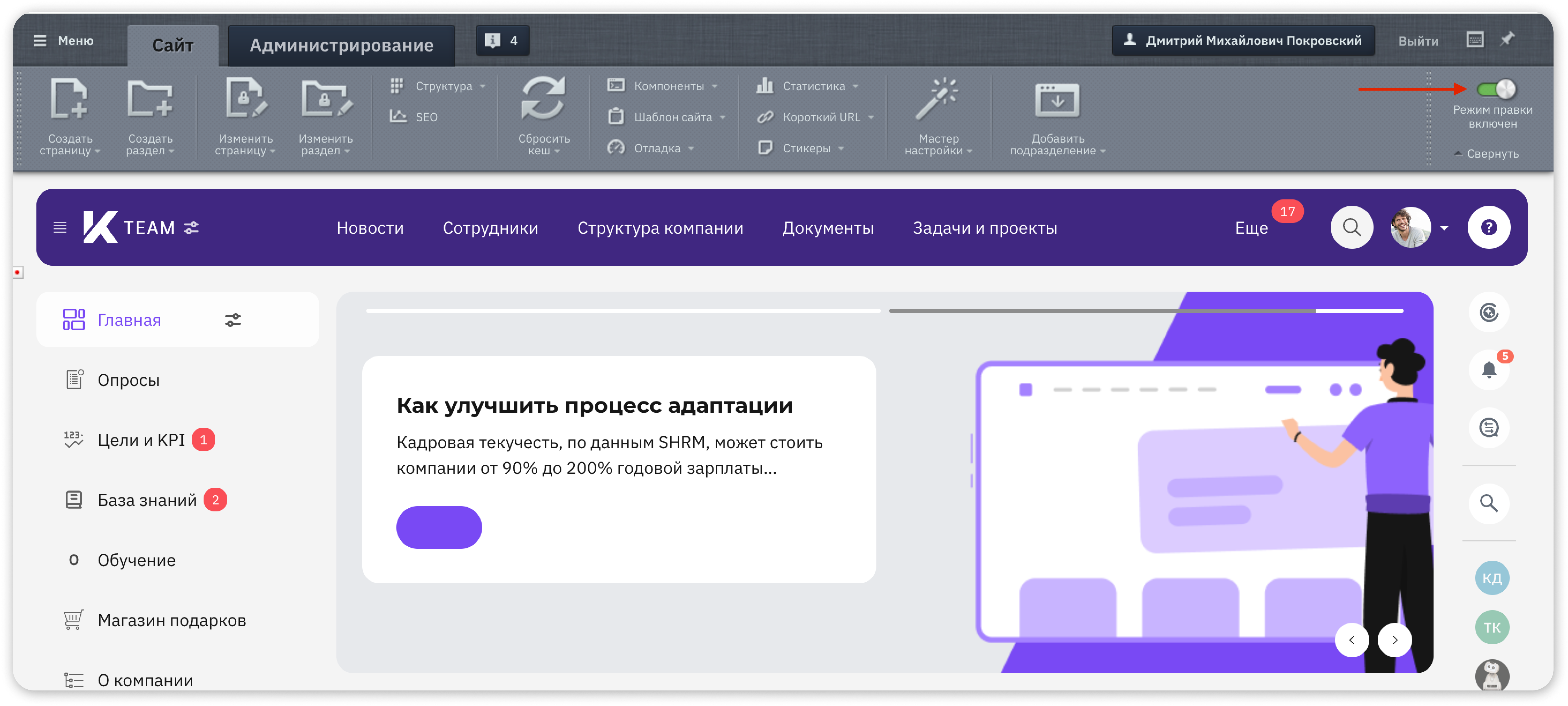Click the small red dot marker at left edge
1568x706 pixels.
point(18,272)
